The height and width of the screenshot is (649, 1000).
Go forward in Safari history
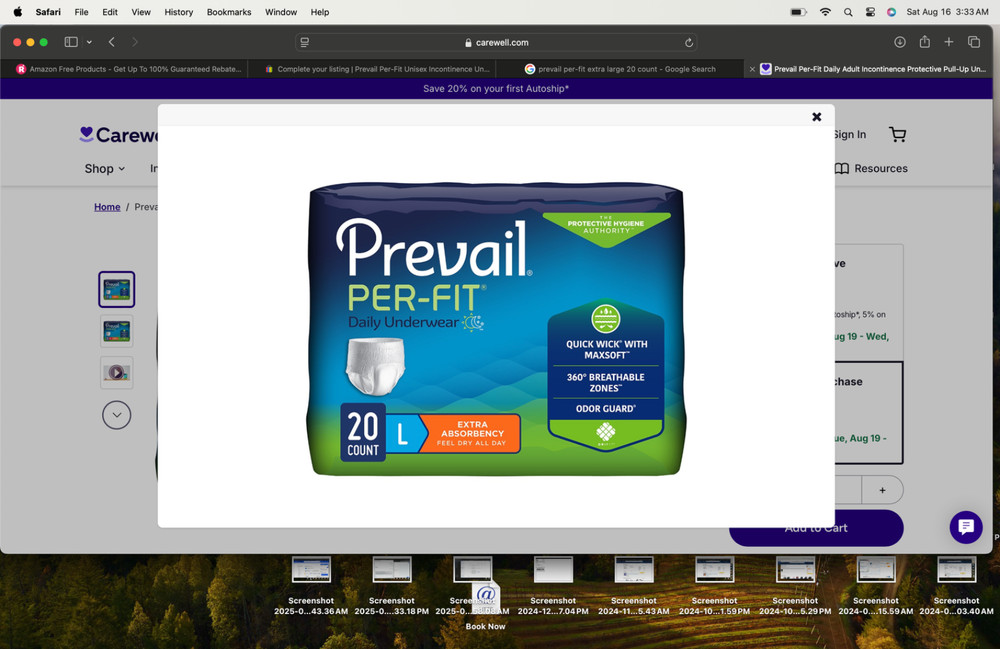[x=135, y=42]
